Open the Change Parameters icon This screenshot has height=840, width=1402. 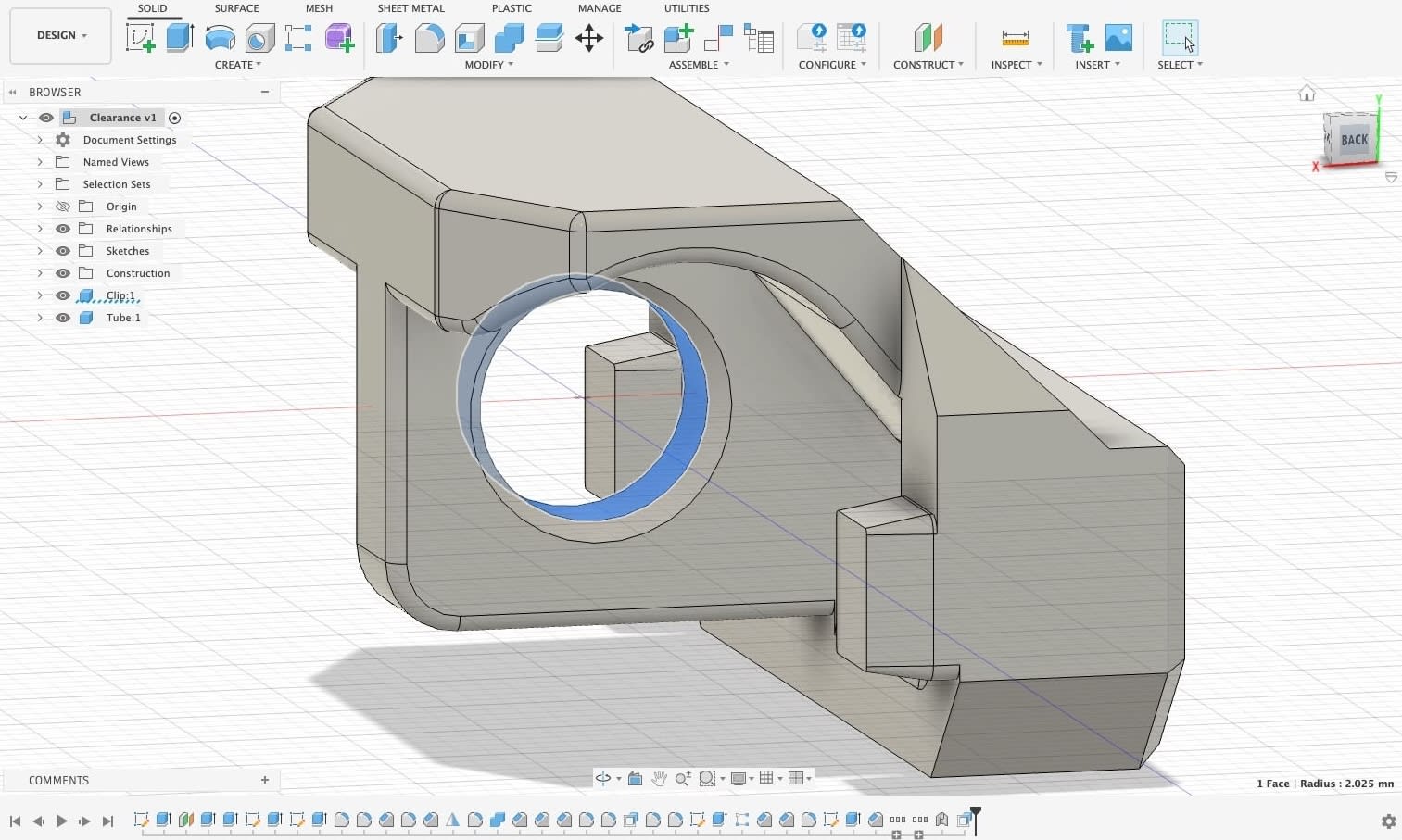(812, 38)
